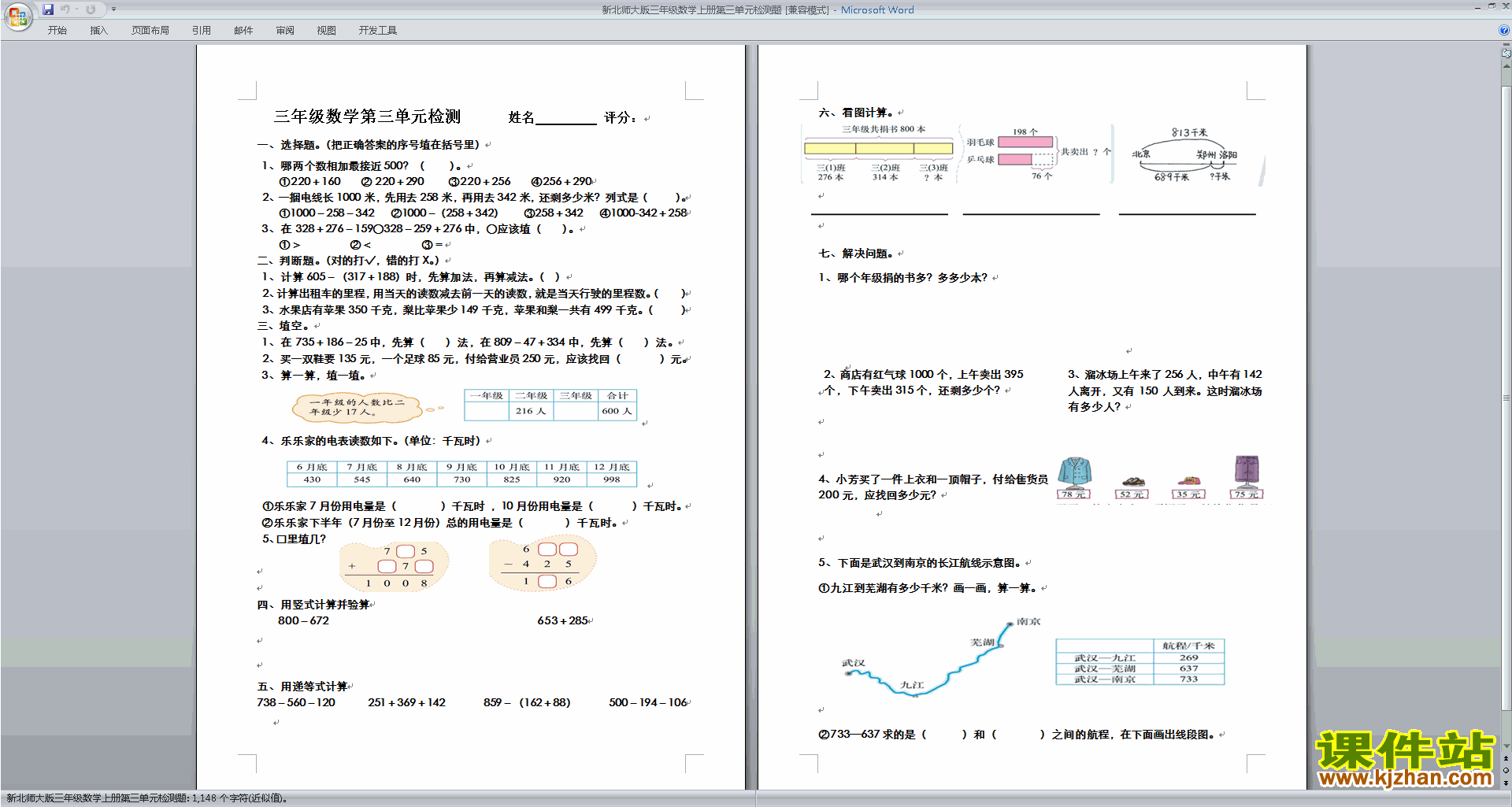This screenshot has width=1512, height=807.
Task: Click the 430 value in meter table
Action: click(x=312, y=479)
